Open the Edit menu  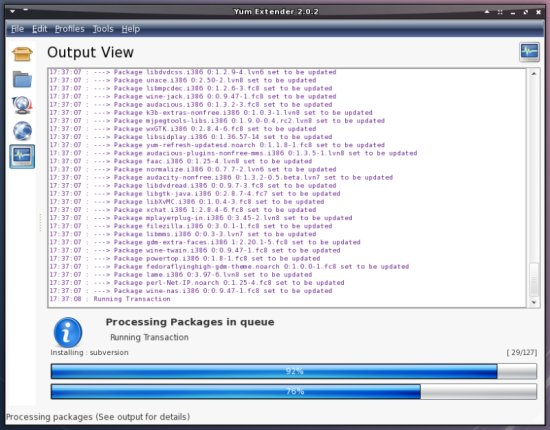click(x=39, y=29)
